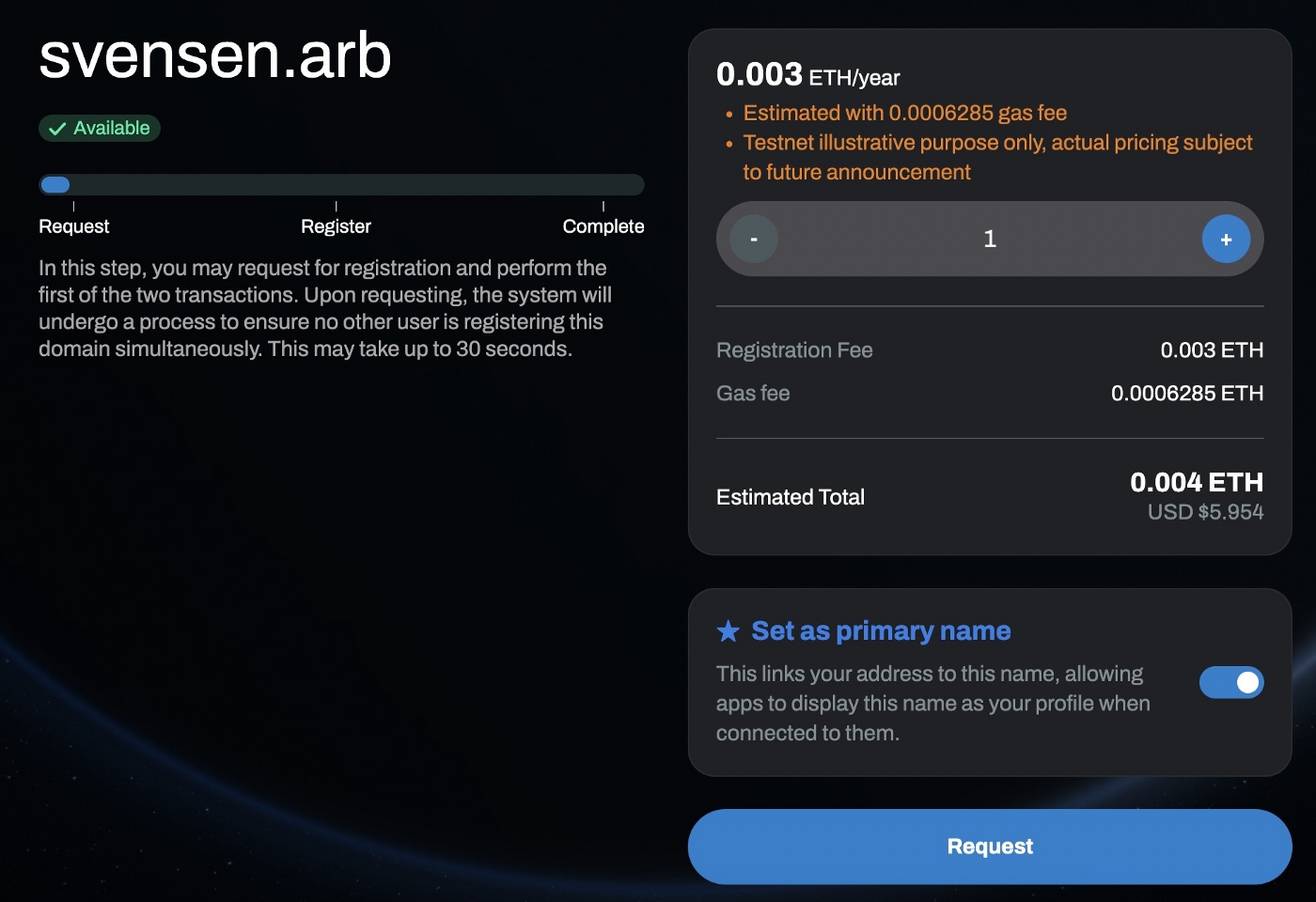This screenshot has width=1316, height=902.
Task: Click the Testnet illustrative purpose notice
Action: coord(997,157)
